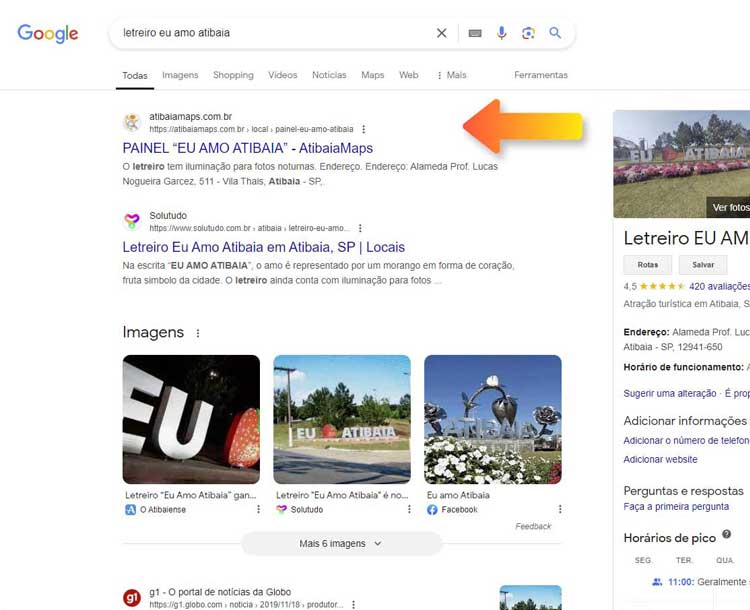The height and width of the screenshot is (610, 750).
Task: Click Solutudo source icon under image
Action: (281, 510)
